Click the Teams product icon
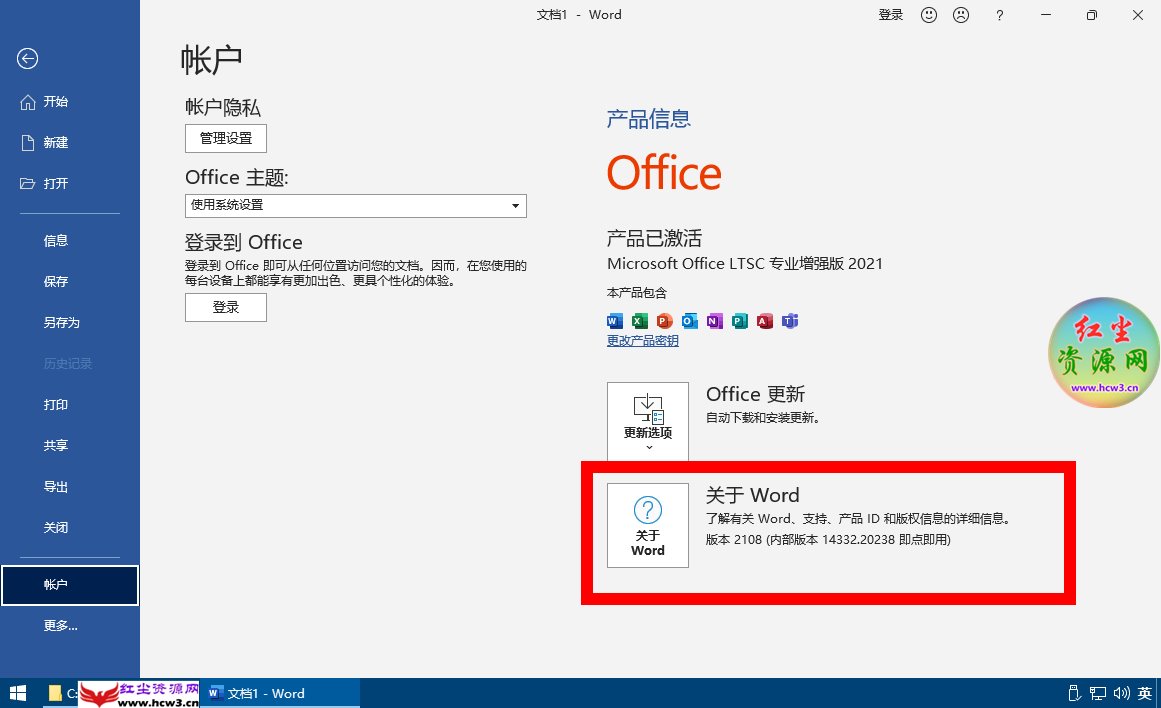This screenshot has height=708, width=1161. [790, 321]
